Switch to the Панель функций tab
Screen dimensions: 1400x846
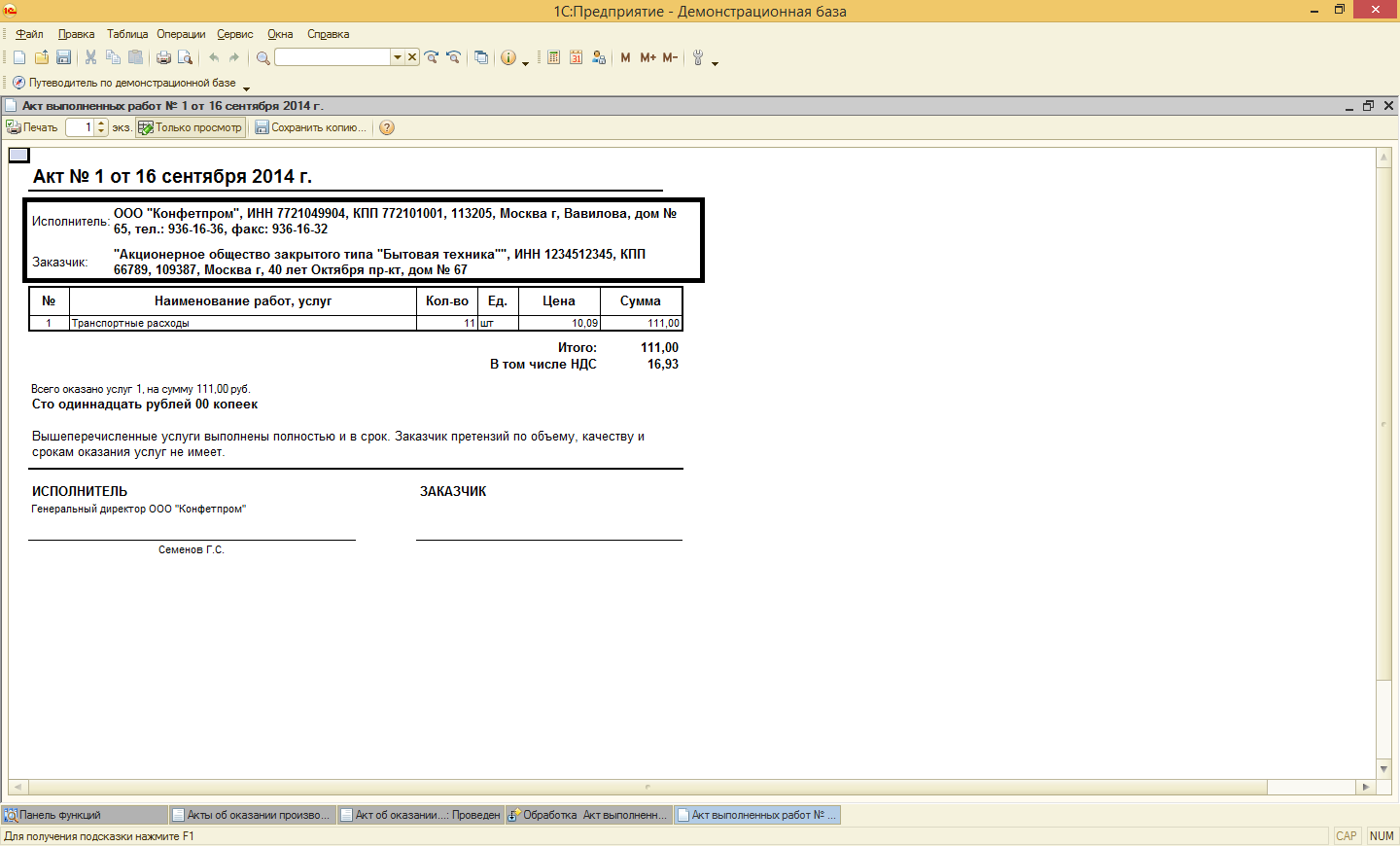tap(85, 815)
